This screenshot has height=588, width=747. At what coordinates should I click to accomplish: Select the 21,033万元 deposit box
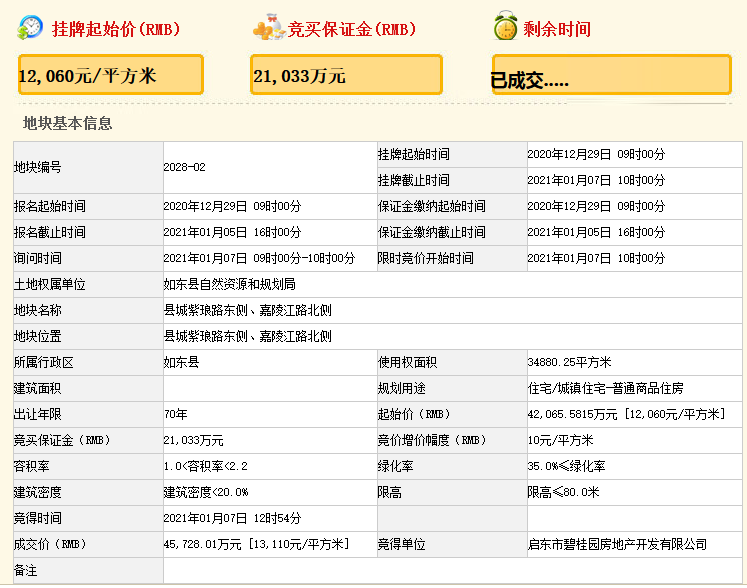pyautogui.click(x=346, y=75)
